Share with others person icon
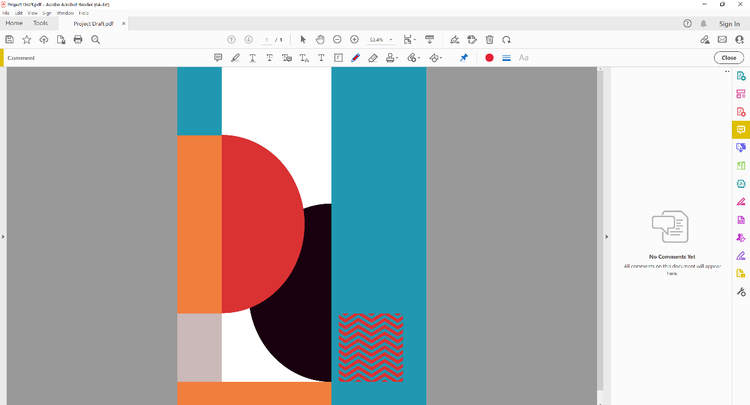Screen dimensions: 750x405 (x=739, y=40)
